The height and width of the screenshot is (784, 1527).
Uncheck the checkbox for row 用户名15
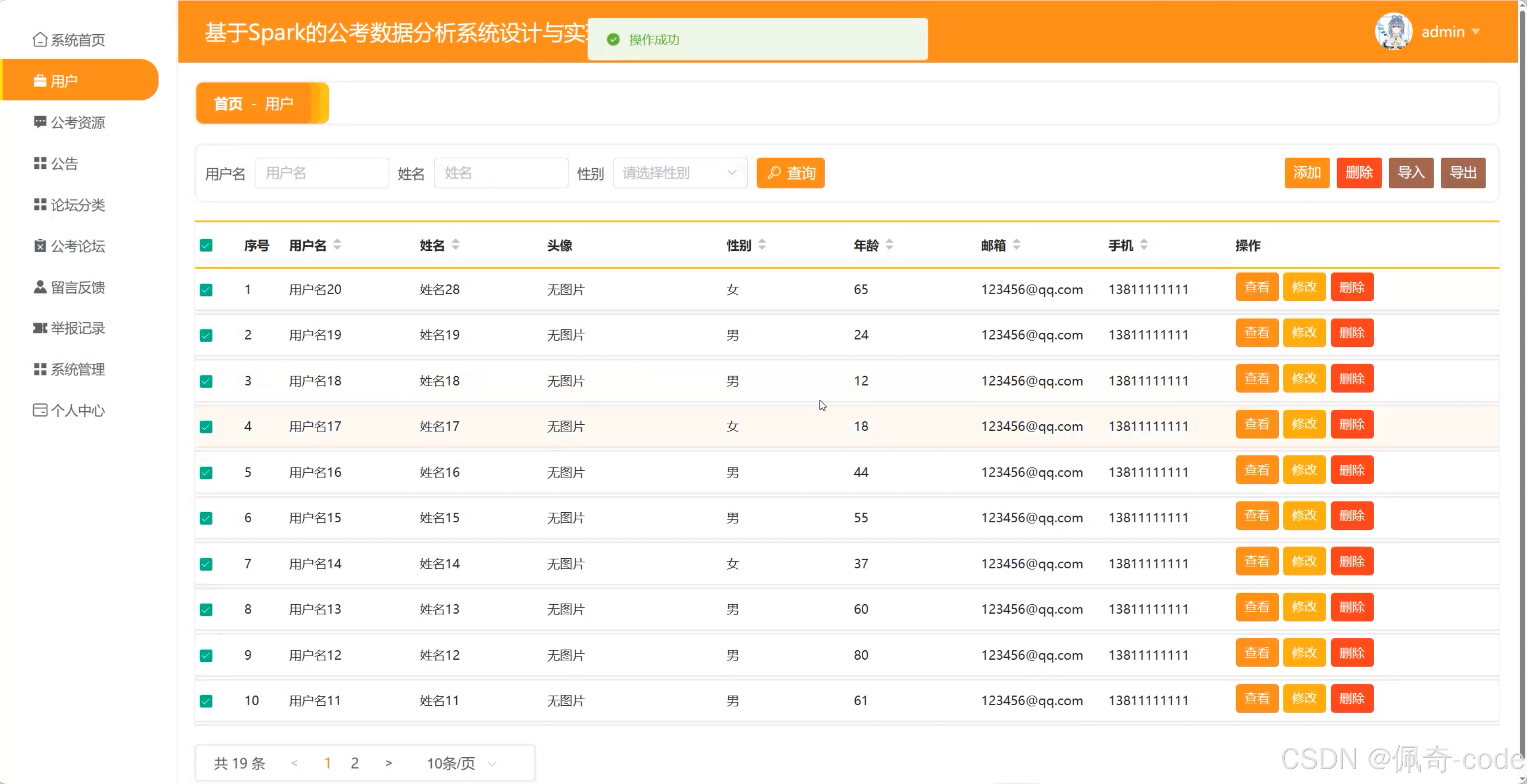point(206,518)
